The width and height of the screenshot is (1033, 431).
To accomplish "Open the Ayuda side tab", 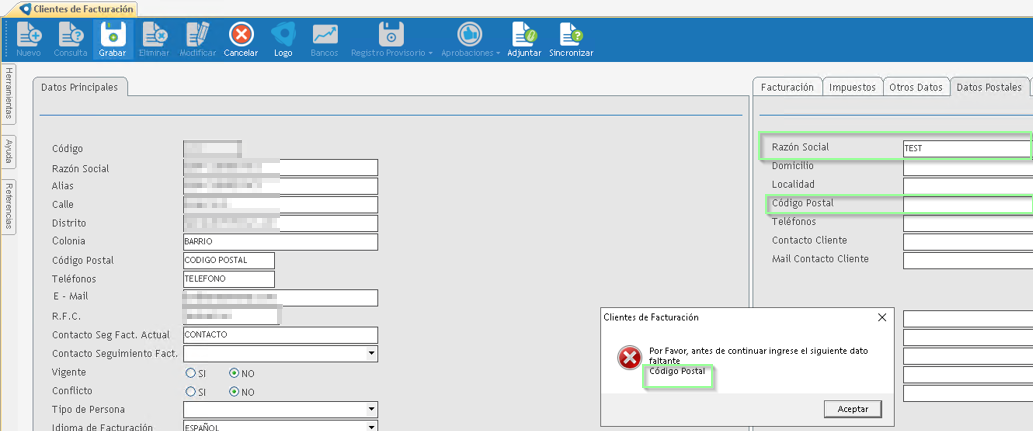I will pos(9,152).
